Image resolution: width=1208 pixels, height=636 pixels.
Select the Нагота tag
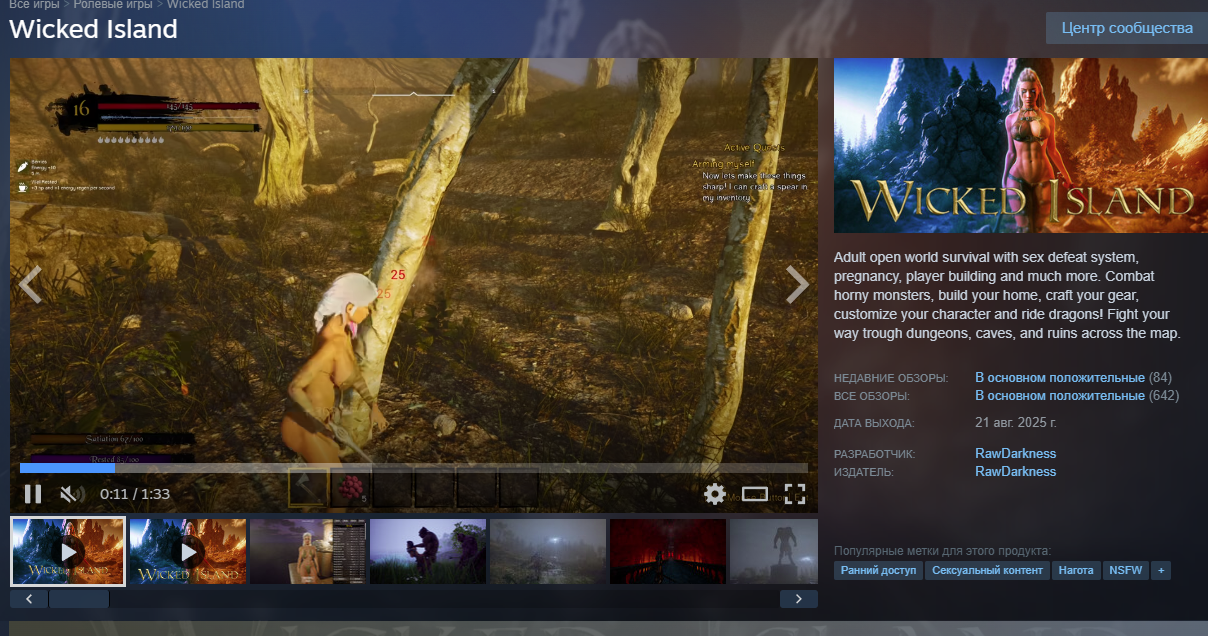pos(1076,571)
